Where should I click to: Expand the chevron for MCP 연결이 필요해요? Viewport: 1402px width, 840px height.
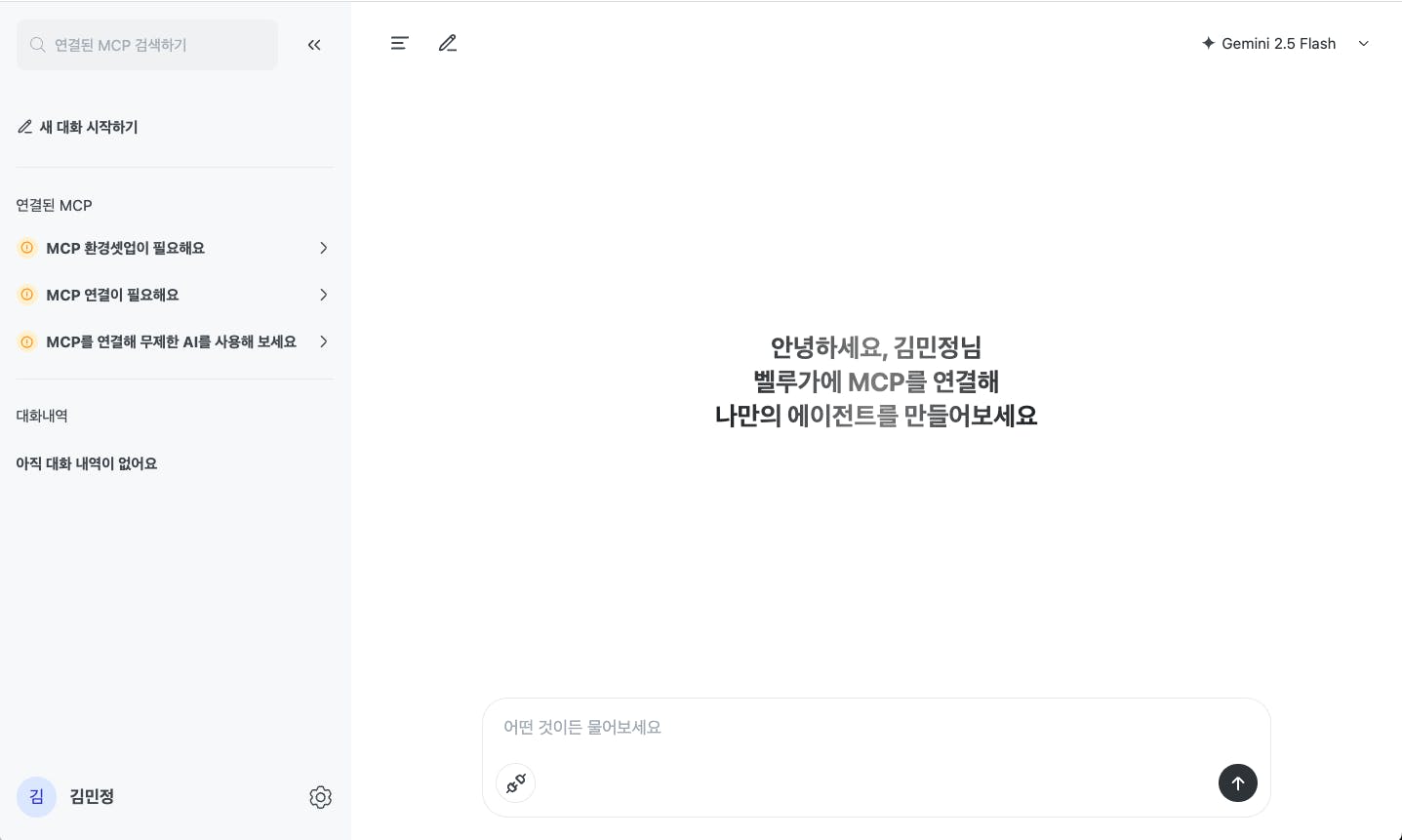tap(323, 295)
